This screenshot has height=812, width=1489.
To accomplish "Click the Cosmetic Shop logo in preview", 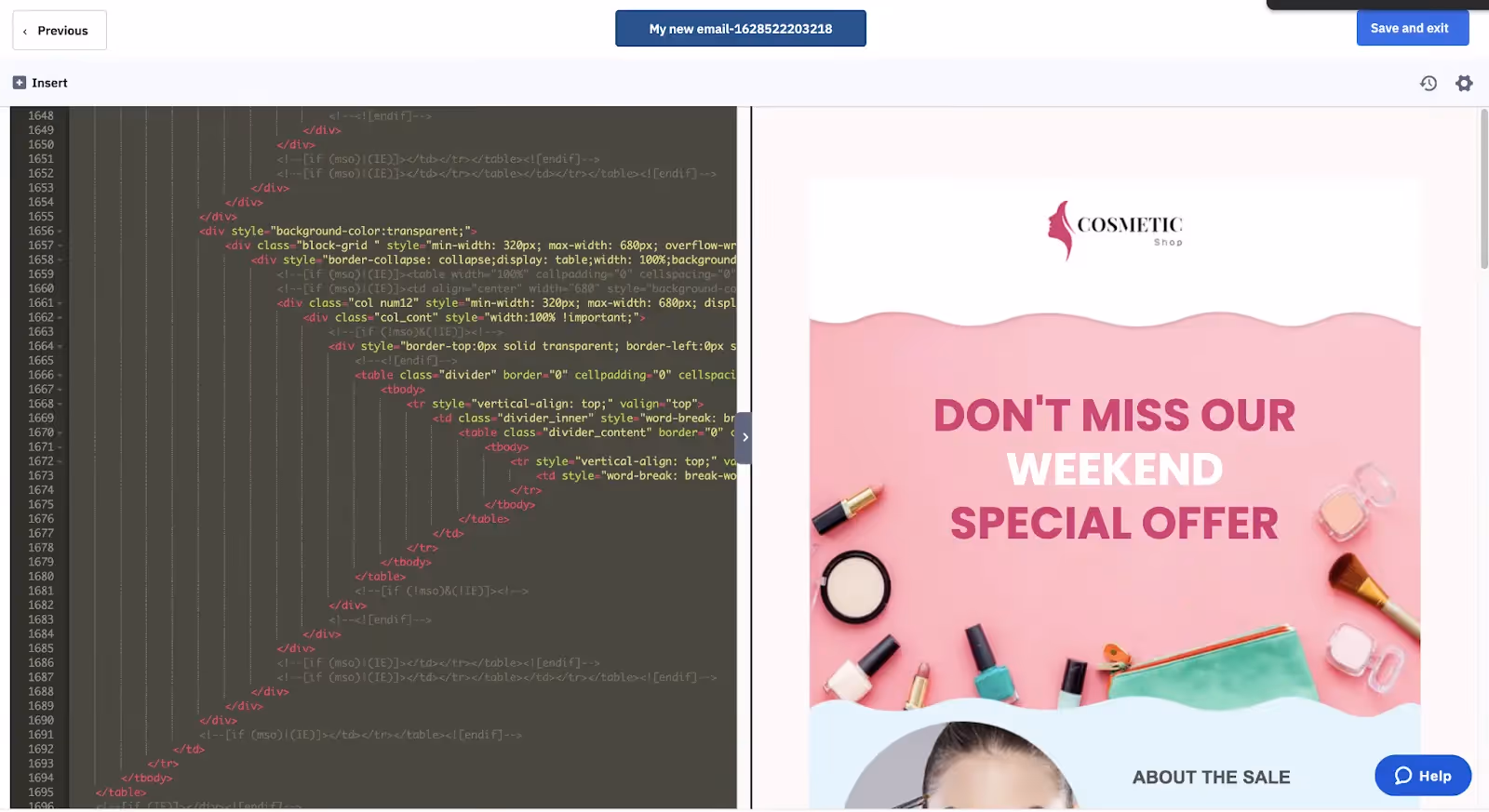I will click(1115, 231).
